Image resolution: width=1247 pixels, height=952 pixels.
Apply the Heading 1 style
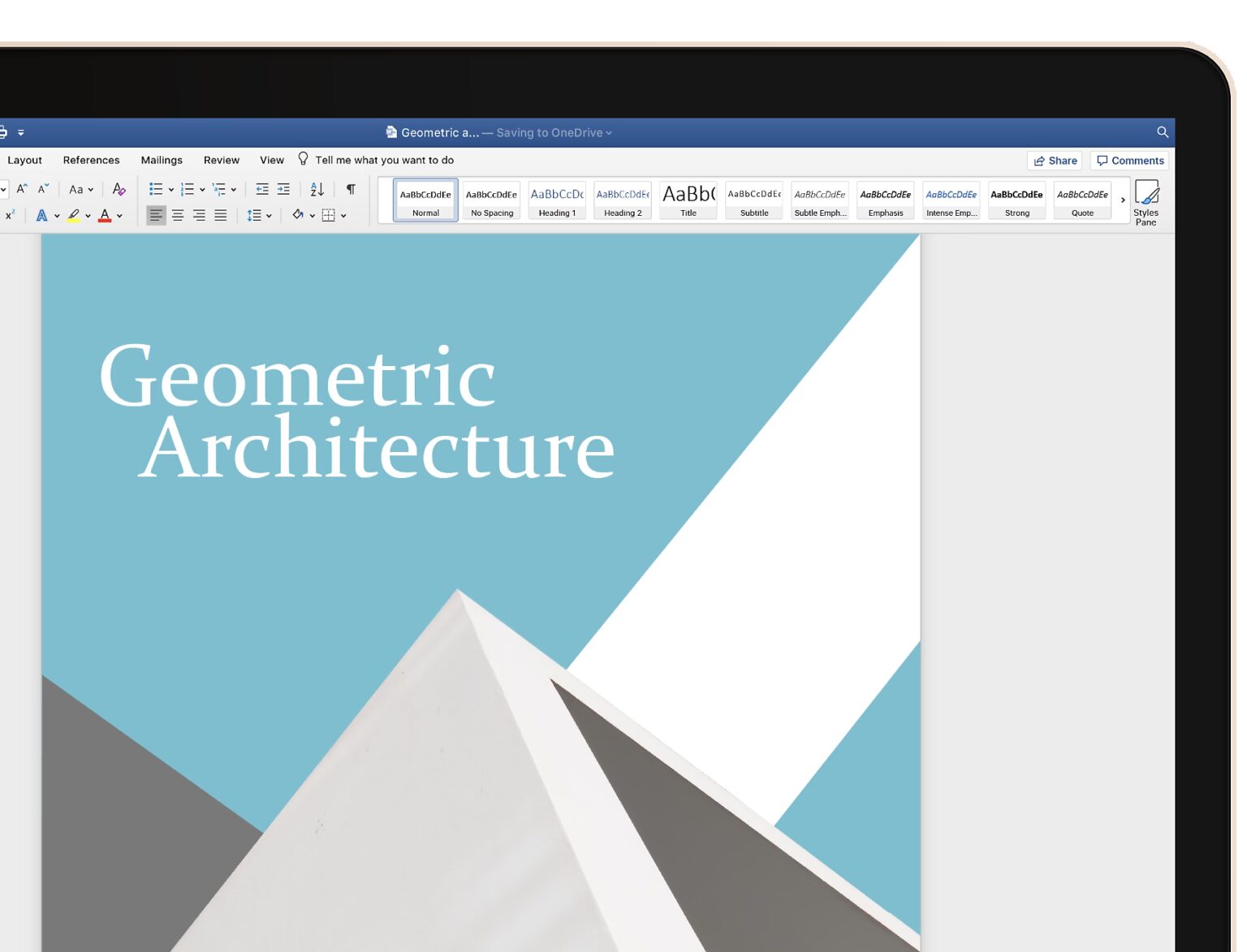click(x=557, y=200)
